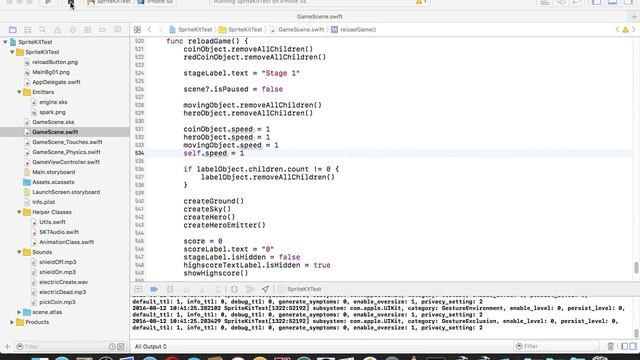640x360 pixels.
Task: Click SpriteKitTest project in jump bar
Action: [x=191, y=29]
